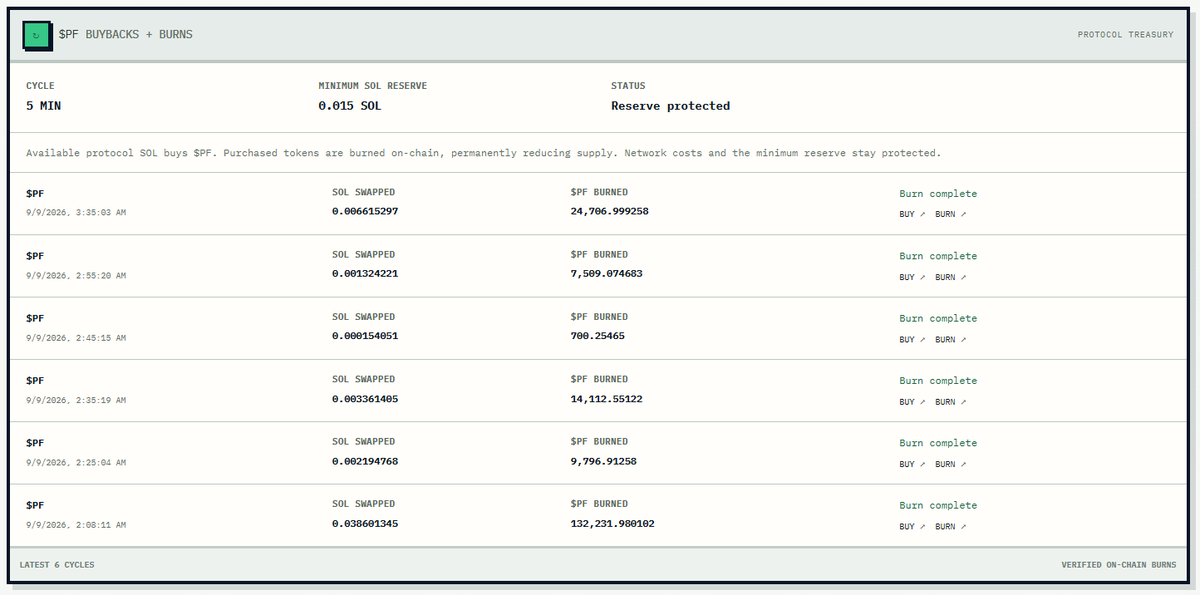Select SOL swapped value 0.038601345

click(x=365, y=523)
